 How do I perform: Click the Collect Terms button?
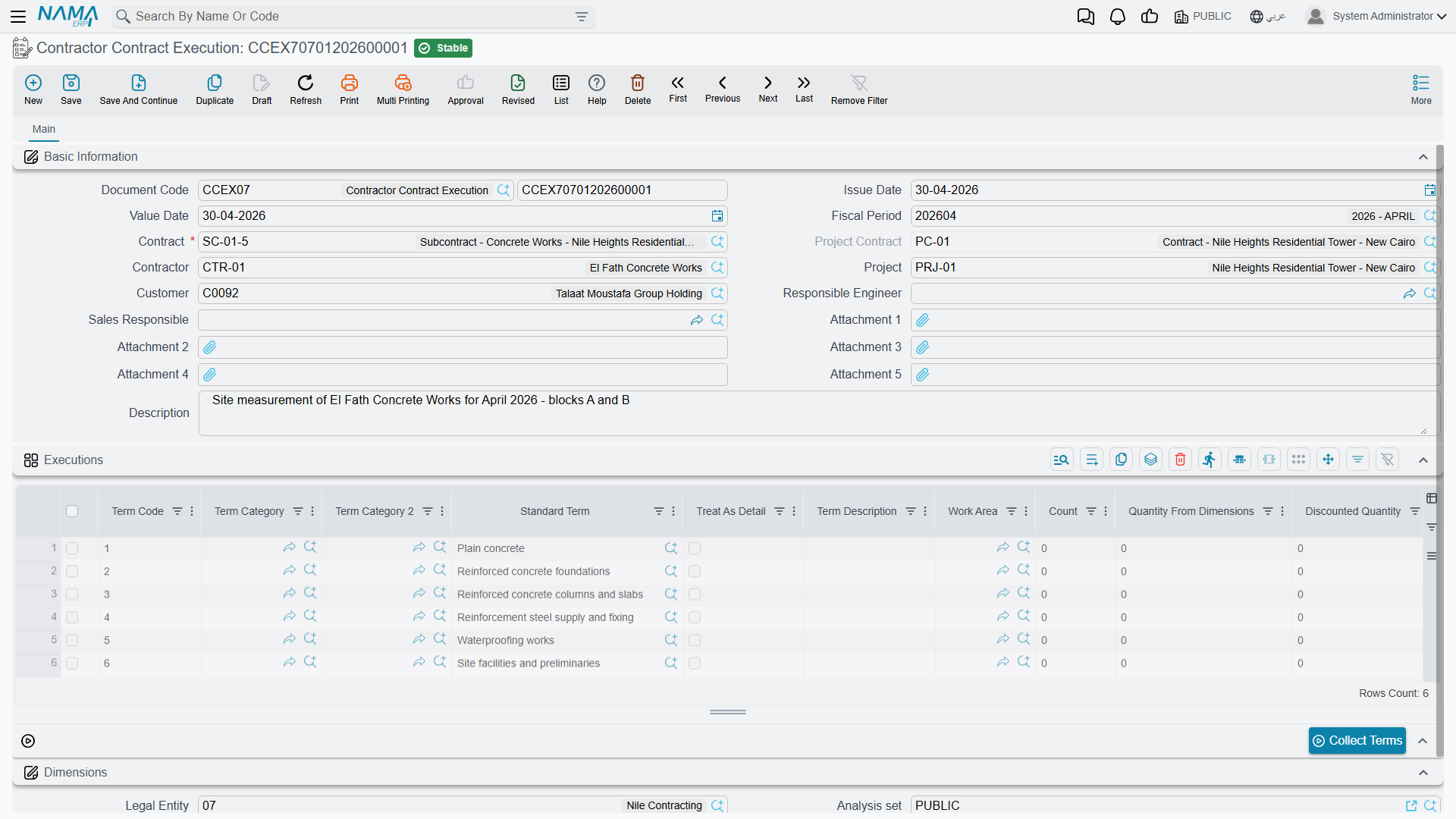[x=1357, y=741]
